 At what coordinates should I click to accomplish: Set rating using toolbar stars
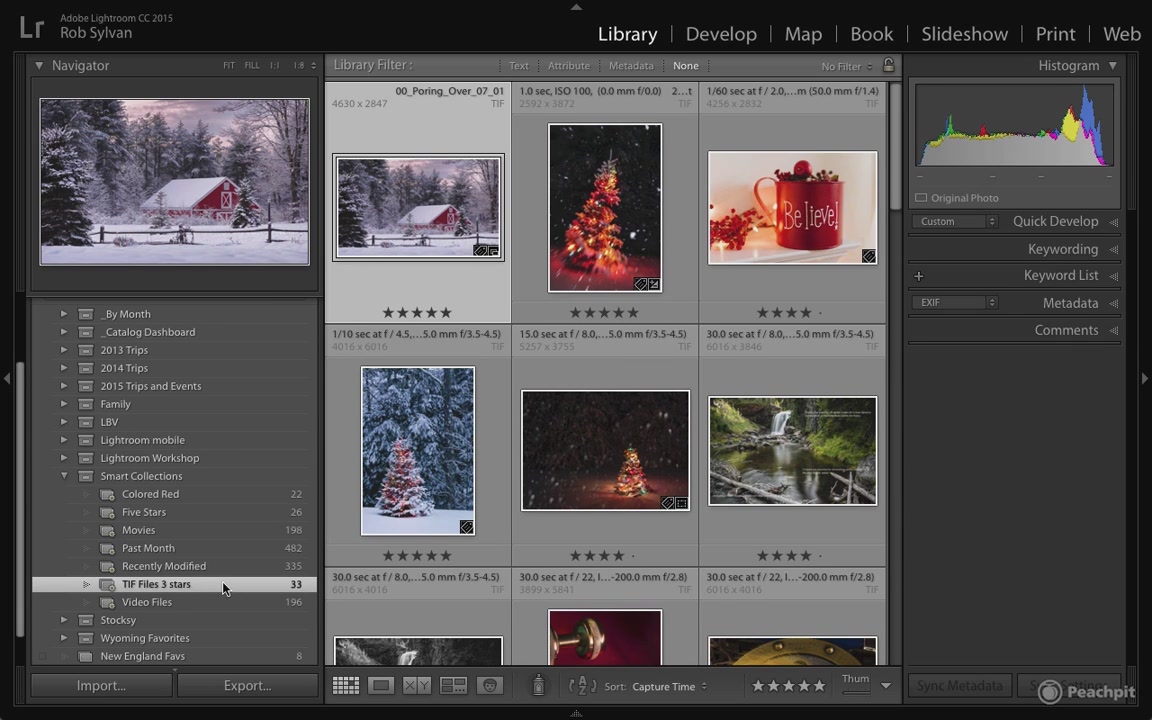coord(788,685)
